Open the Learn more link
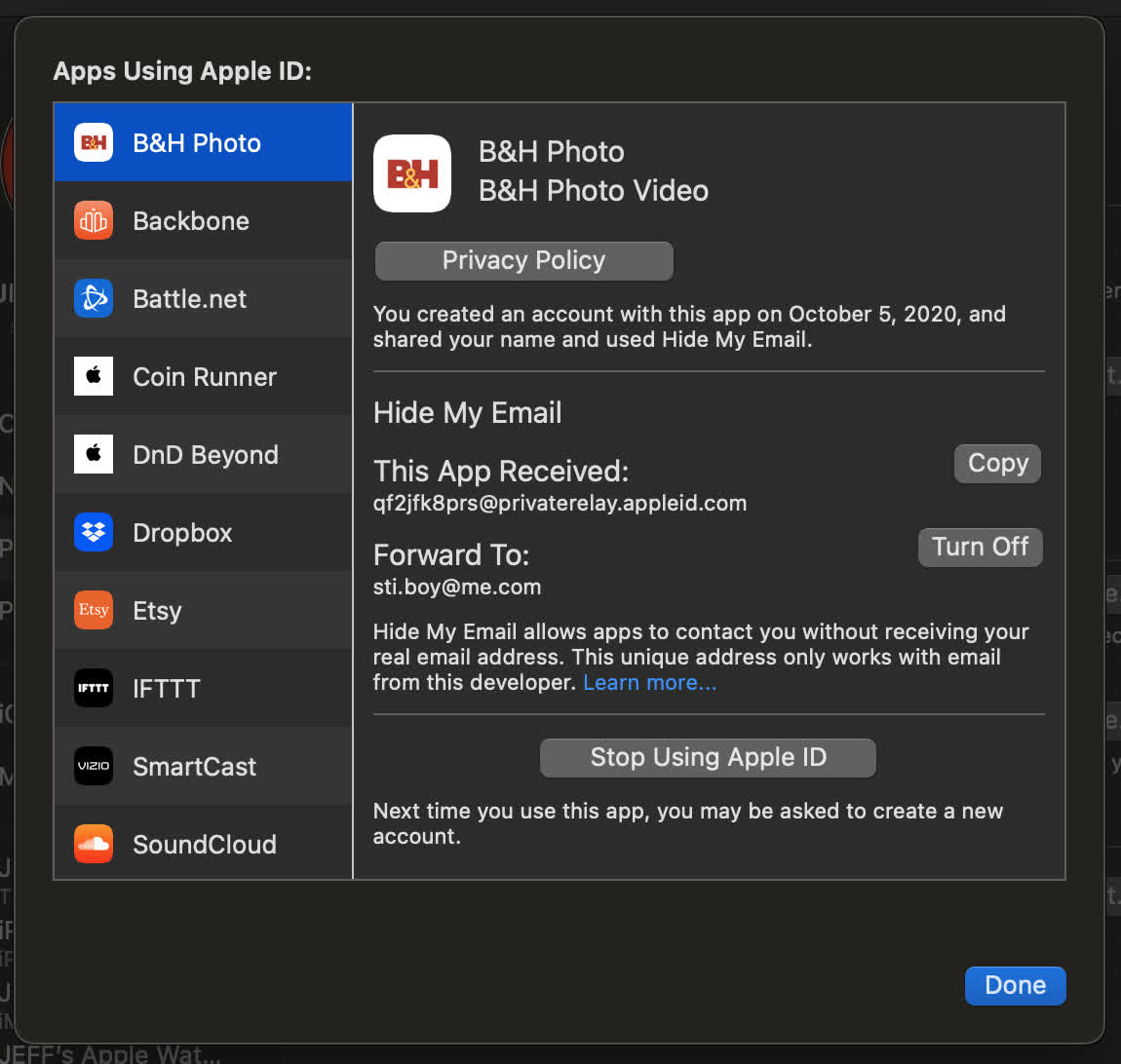 pos(650,682)
